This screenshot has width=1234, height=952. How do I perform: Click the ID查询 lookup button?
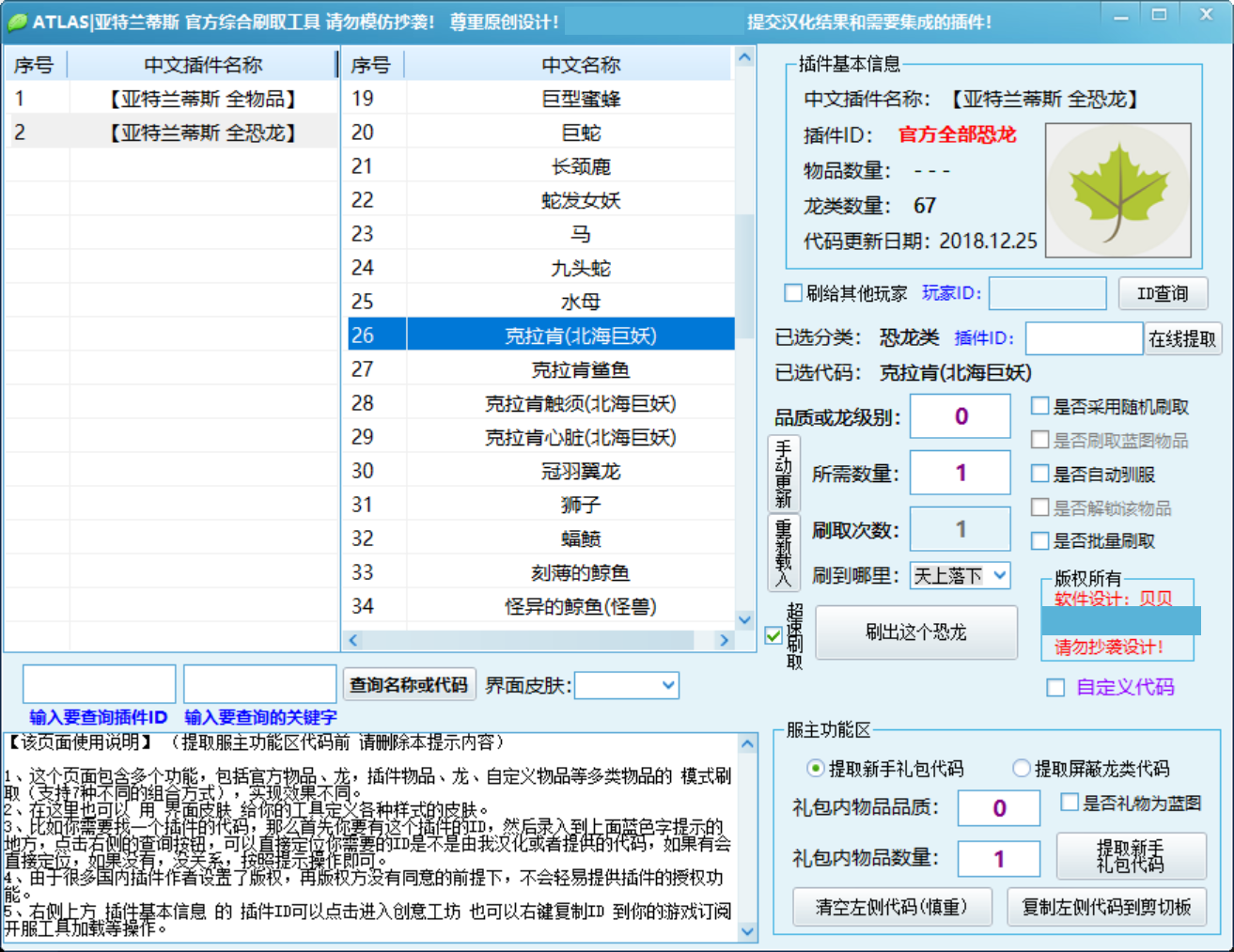1163,293
